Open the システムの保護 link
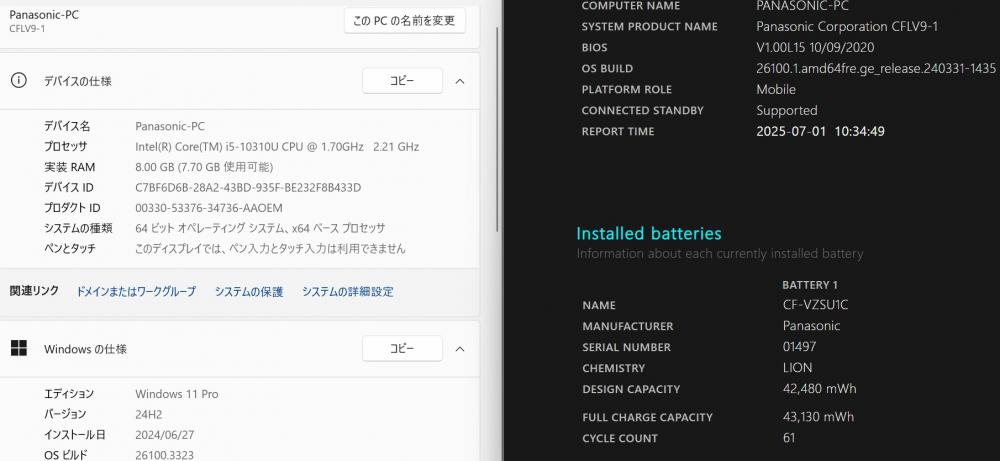 click(249, 291)
